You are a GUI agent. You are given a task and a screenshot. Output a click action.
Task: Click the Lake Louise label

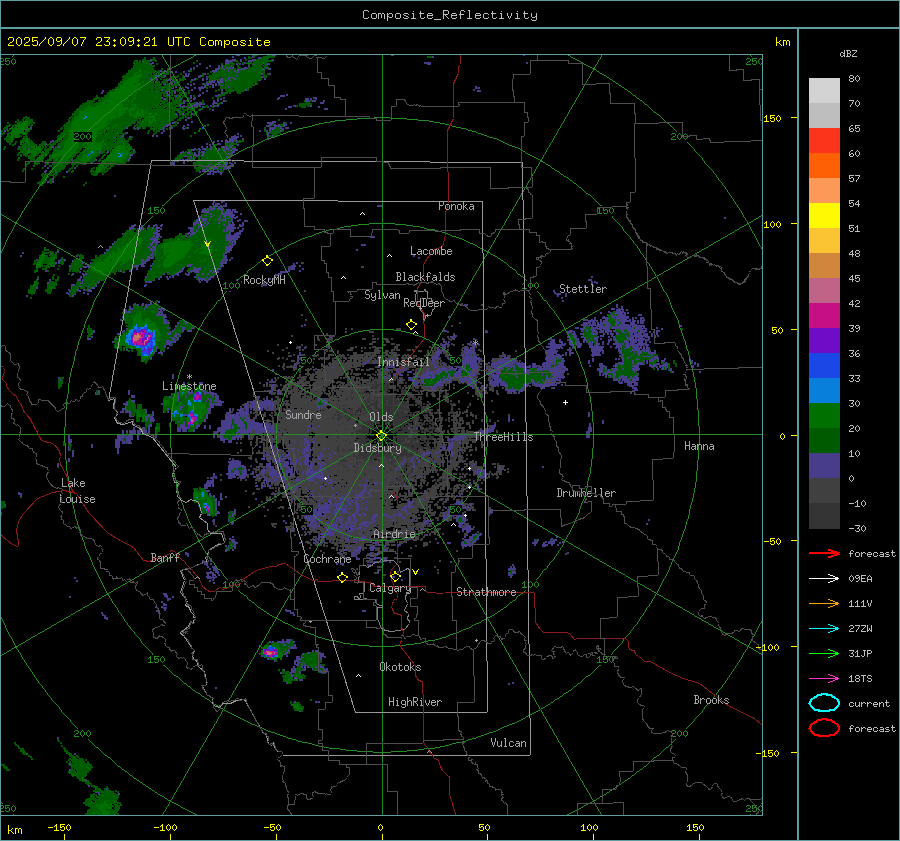point(77,491)
